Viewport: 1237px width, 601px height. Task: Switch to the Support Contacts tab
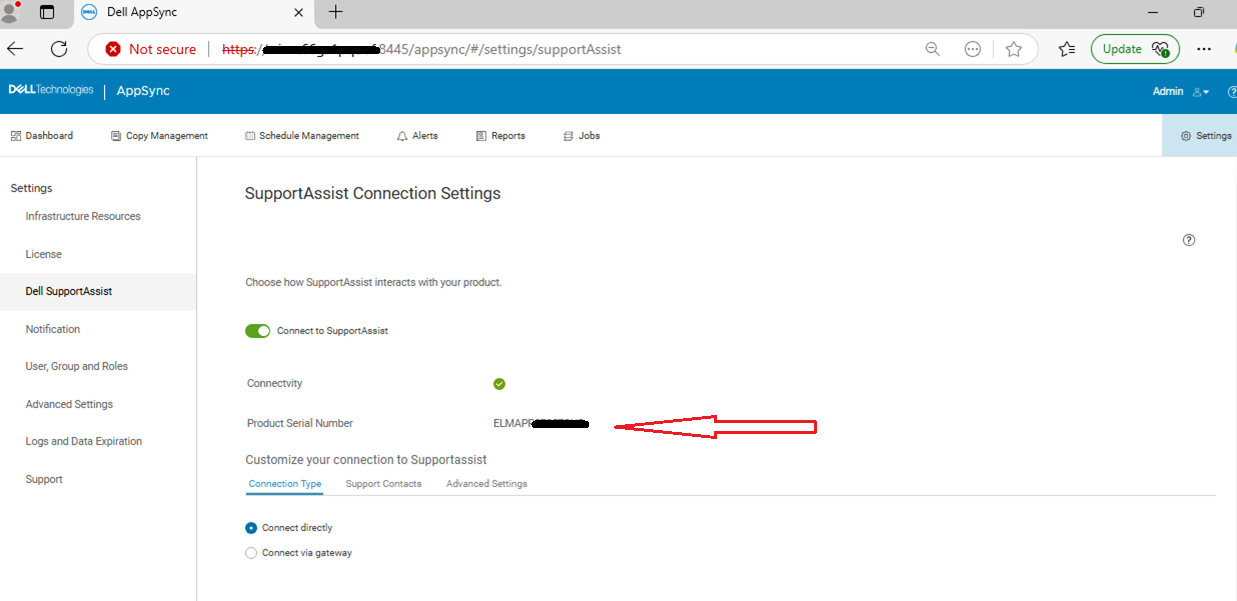[x=383, y=483]
